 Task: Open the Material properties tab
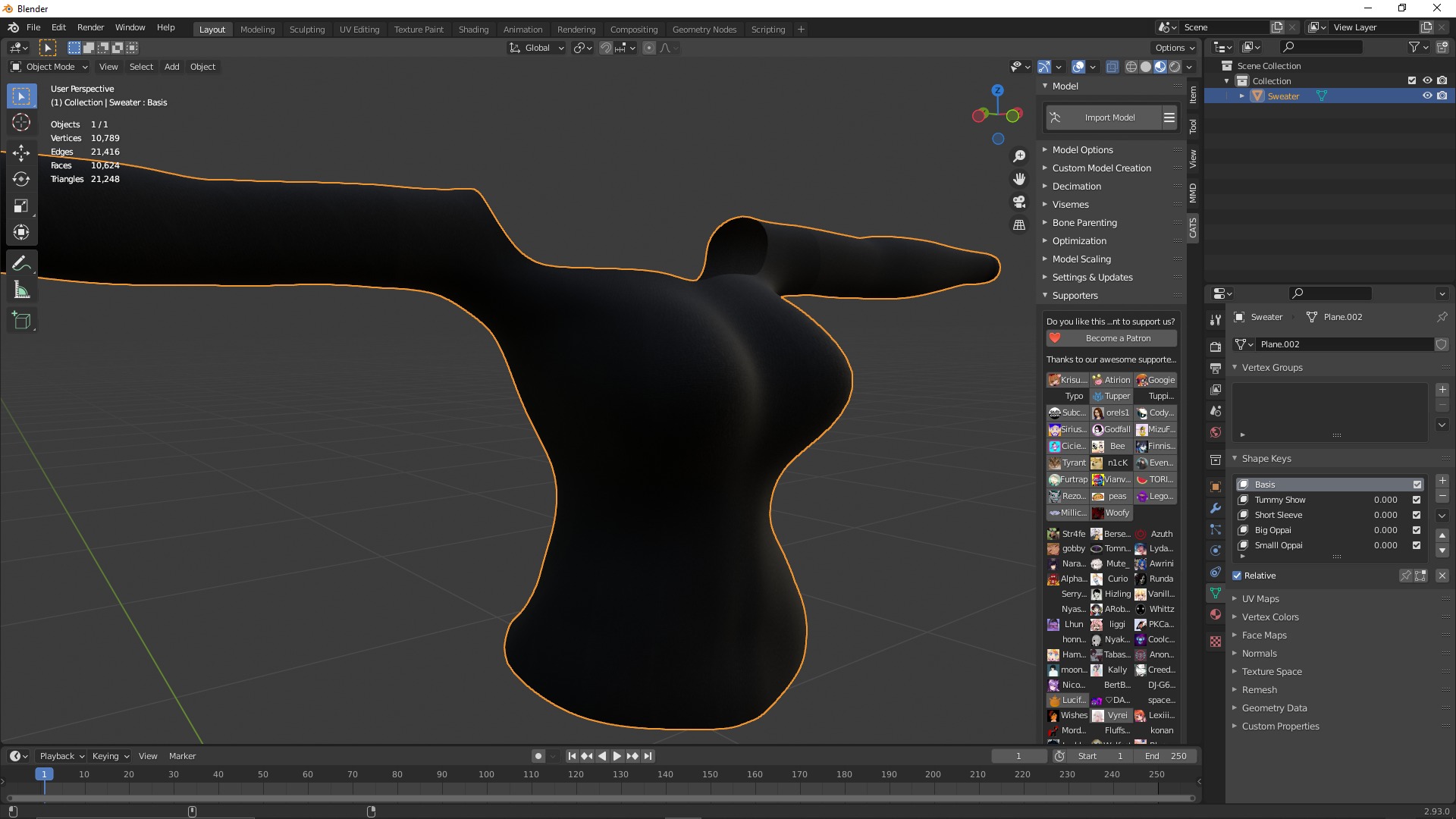click(1216, 614)
